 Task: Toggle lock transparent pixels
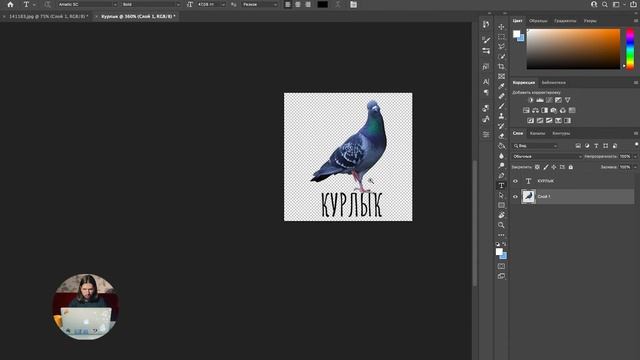pyautogui.click(x=537, y=167)
